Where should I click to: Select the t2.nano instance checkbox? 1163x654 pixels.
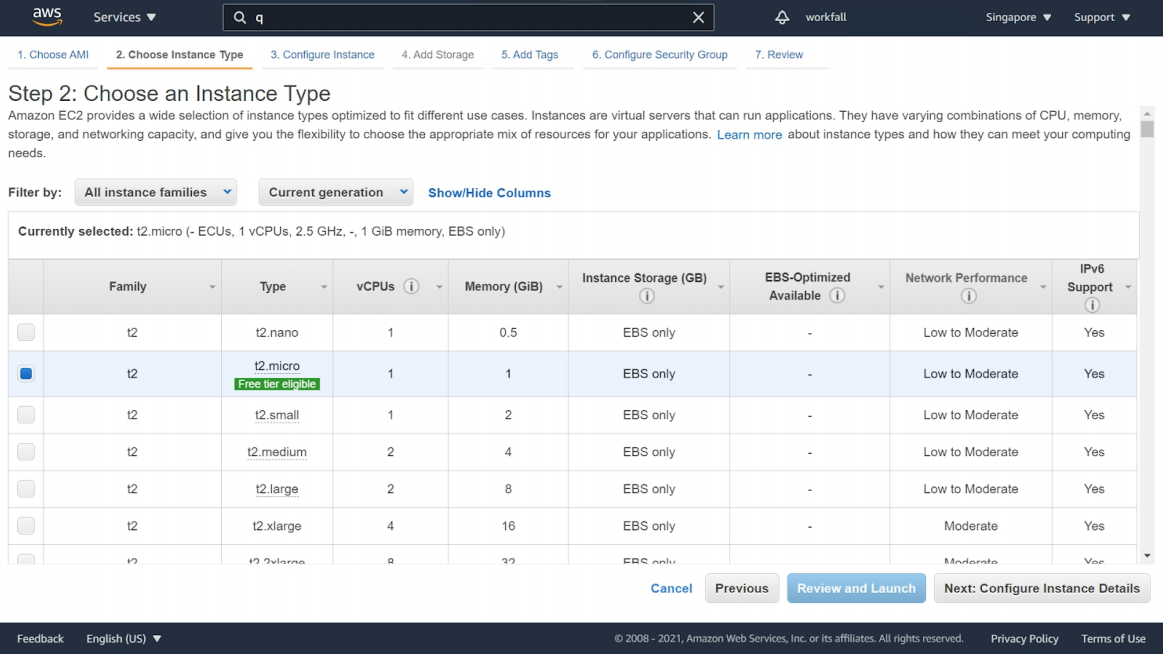(26, 332)
